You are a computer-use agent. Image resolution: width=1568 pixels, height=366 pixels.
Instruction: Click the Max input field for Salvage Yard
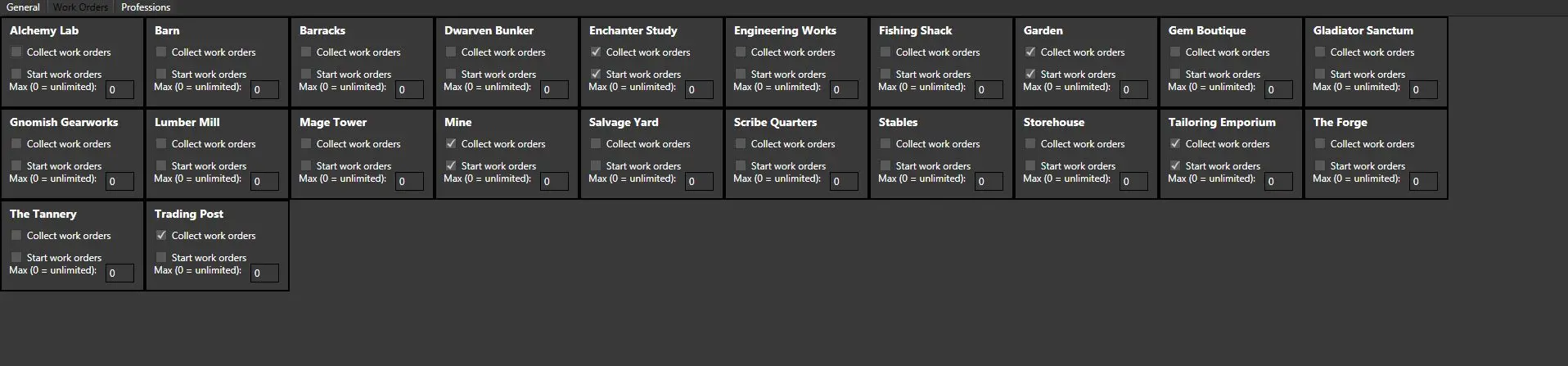pos(699,181)
